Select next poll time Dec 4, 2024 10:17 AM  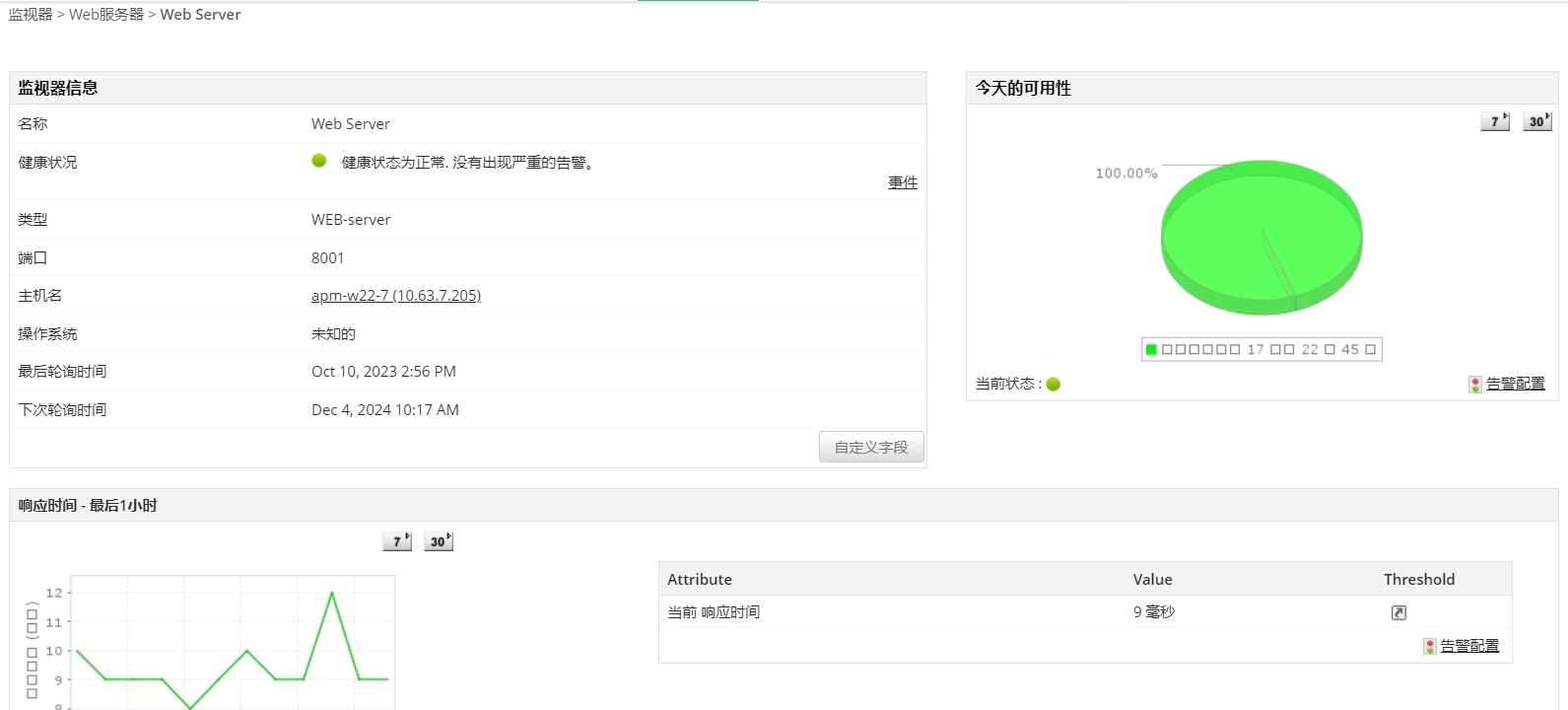click(385, 409)
